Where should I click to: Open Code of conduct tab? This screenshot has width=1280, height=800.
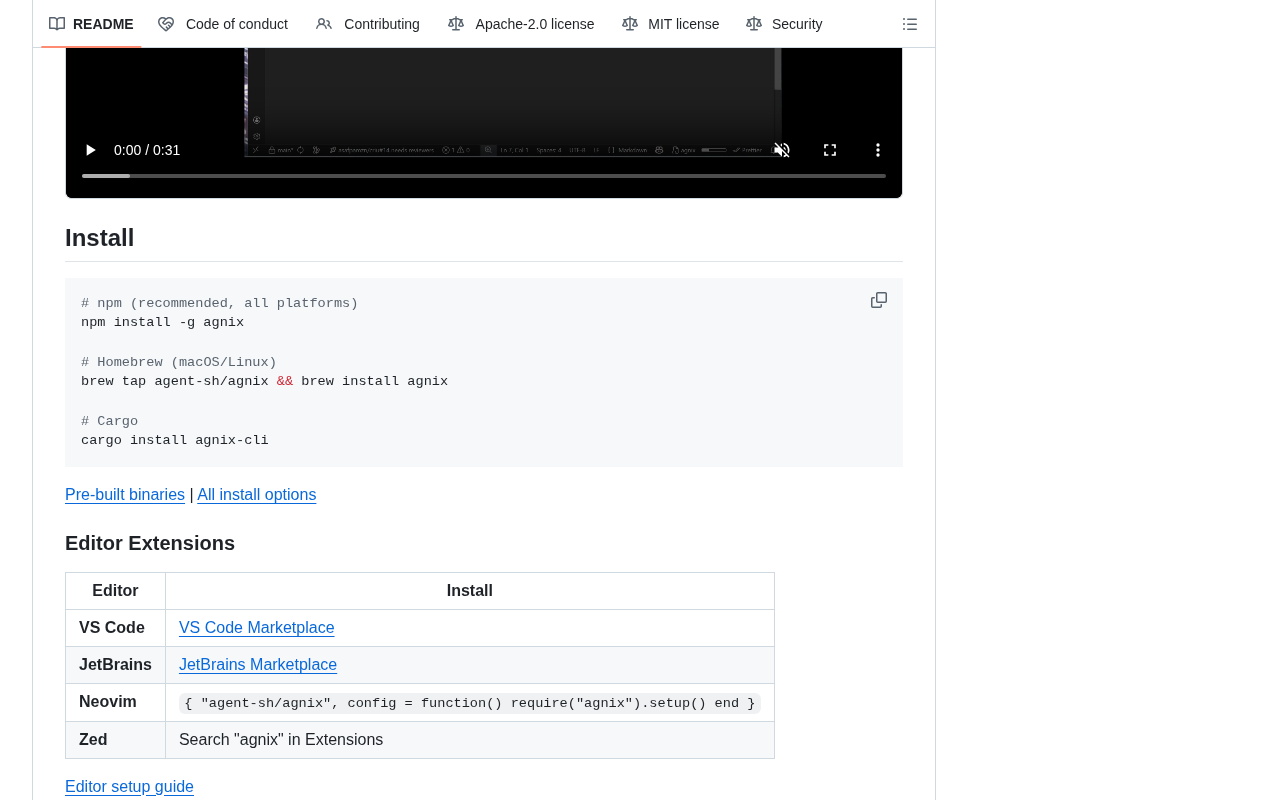pos(223,24)
